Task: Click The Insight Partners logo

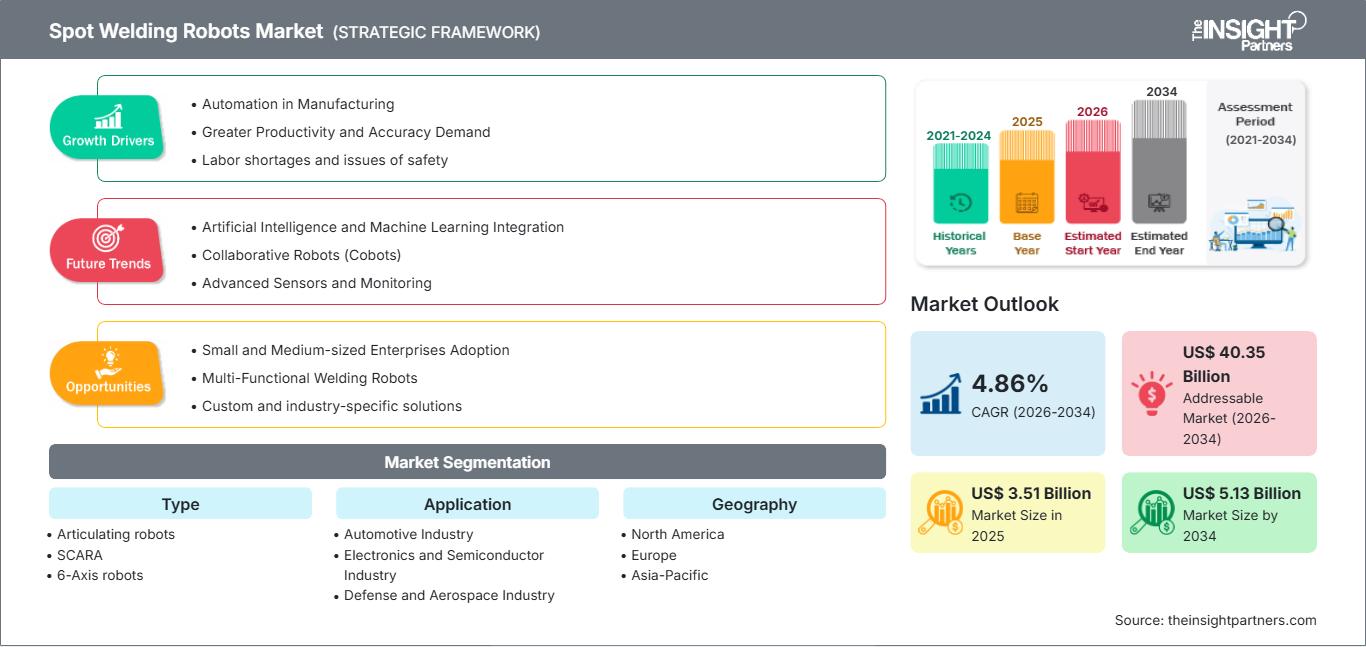Action: coord(1248,30)
